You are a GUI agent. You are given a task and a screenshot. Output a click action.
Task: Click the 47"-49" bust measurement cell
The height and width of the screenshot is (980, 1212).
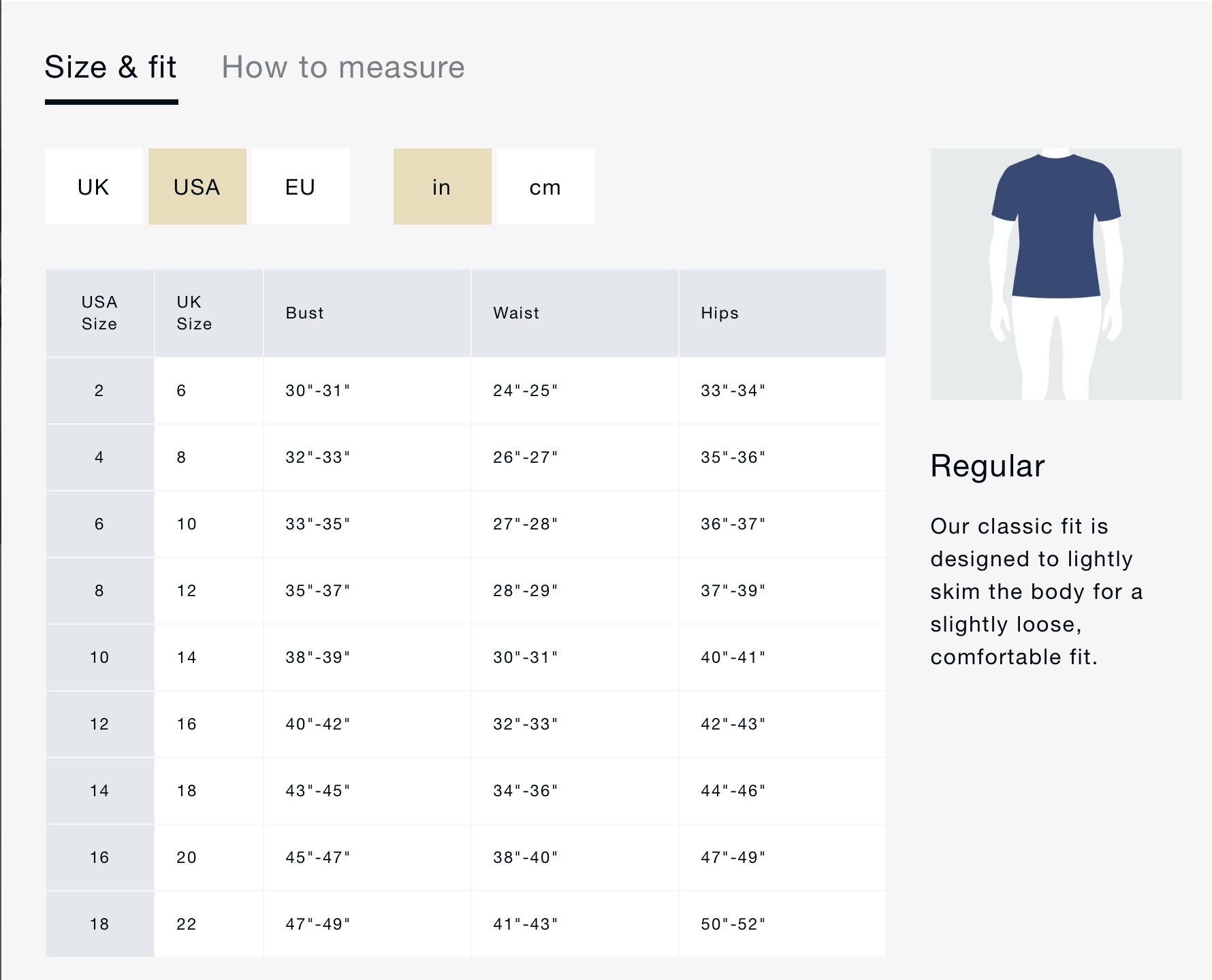317,924
